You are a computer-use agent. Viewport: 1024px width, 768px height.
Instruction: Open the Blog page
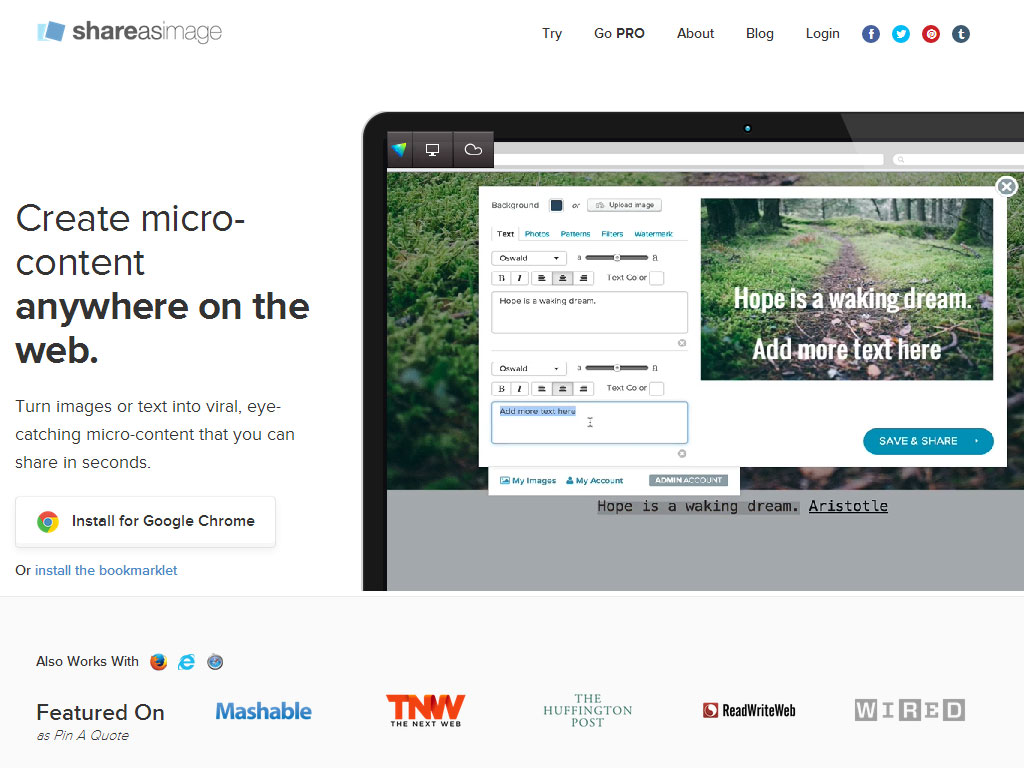(760, 33)
